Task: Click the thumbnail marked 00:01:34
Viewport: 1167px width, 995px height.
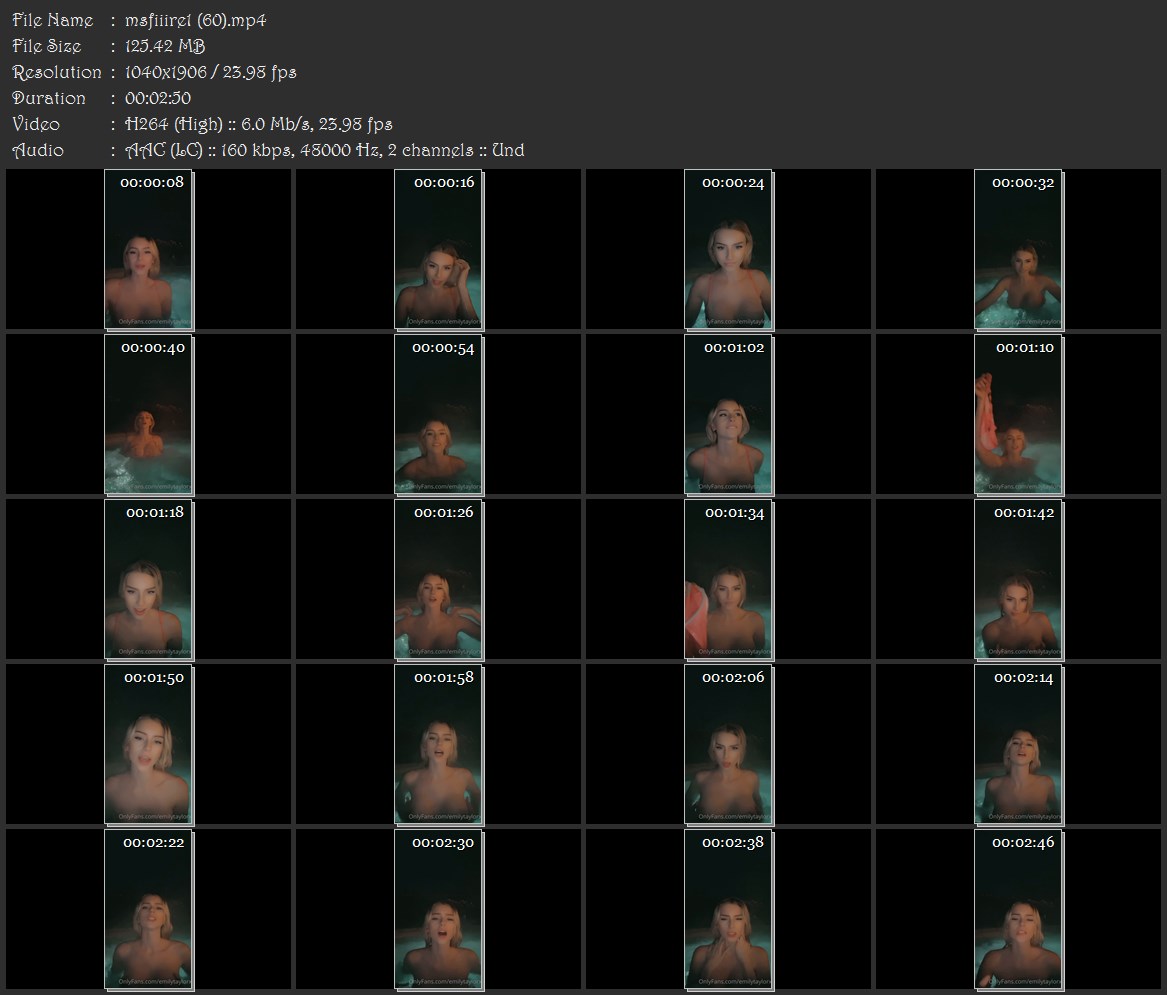Action: point(729,580)
